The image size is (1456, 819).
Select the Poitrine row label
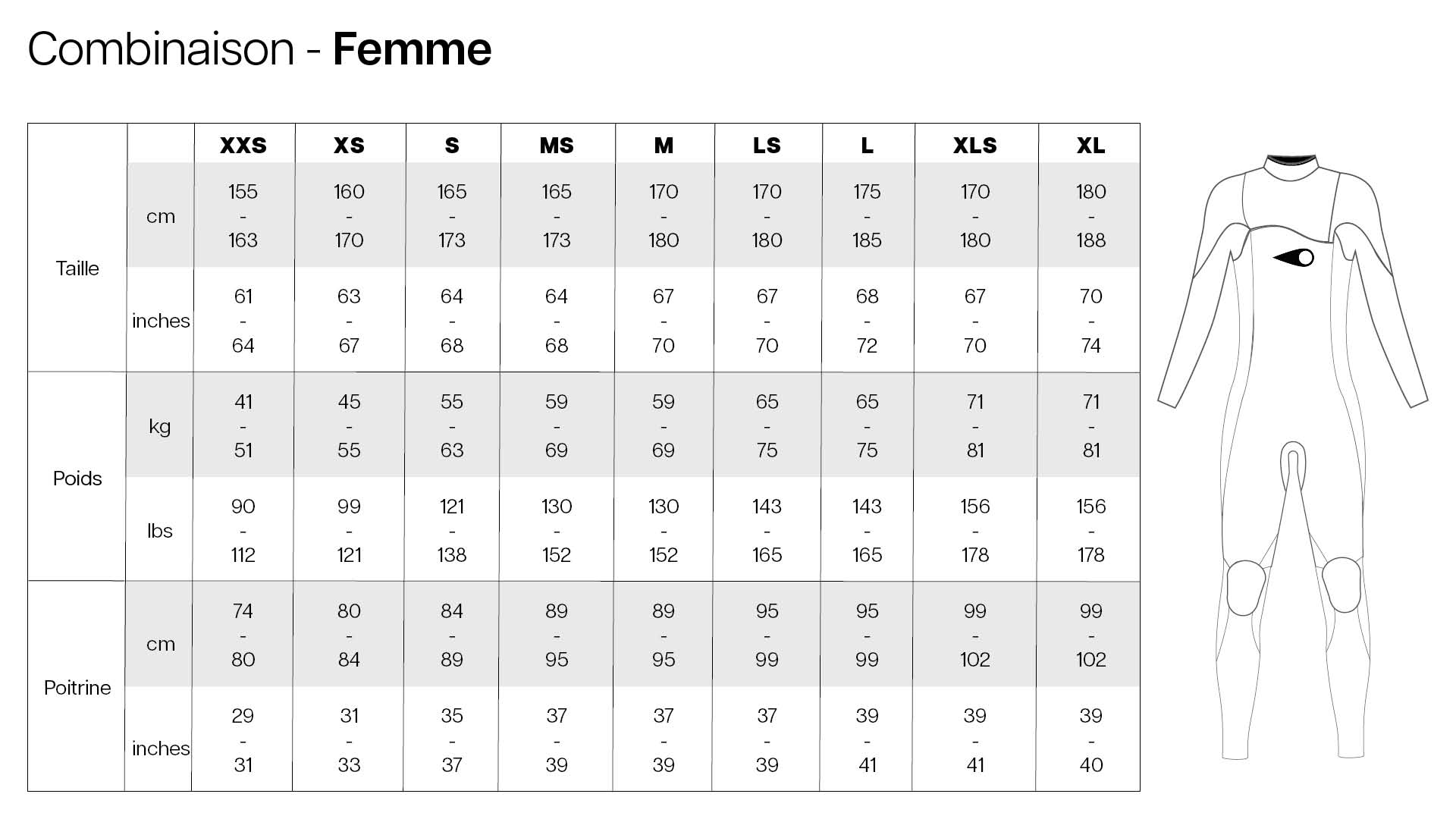point(77,688)
